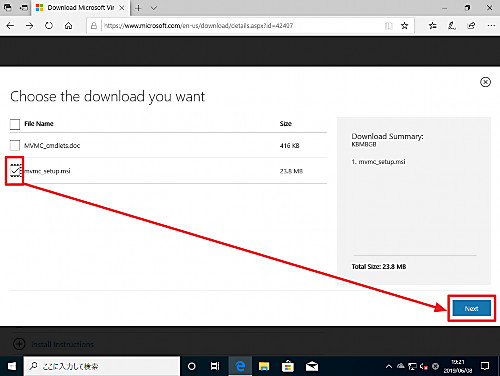Refresh the current page

49,26
